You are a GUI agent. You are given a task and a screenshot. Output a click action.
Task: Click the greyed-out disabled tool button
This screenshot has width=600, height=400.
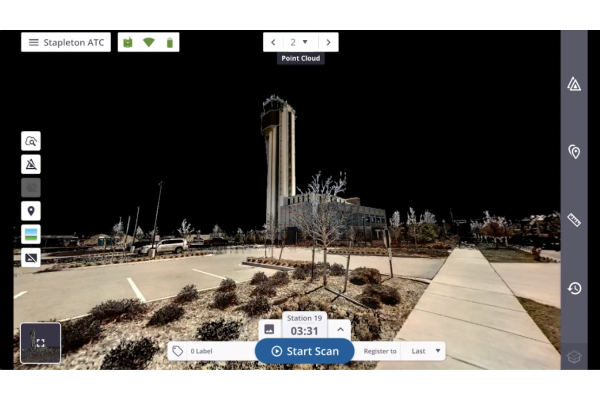tap(31, 188)
